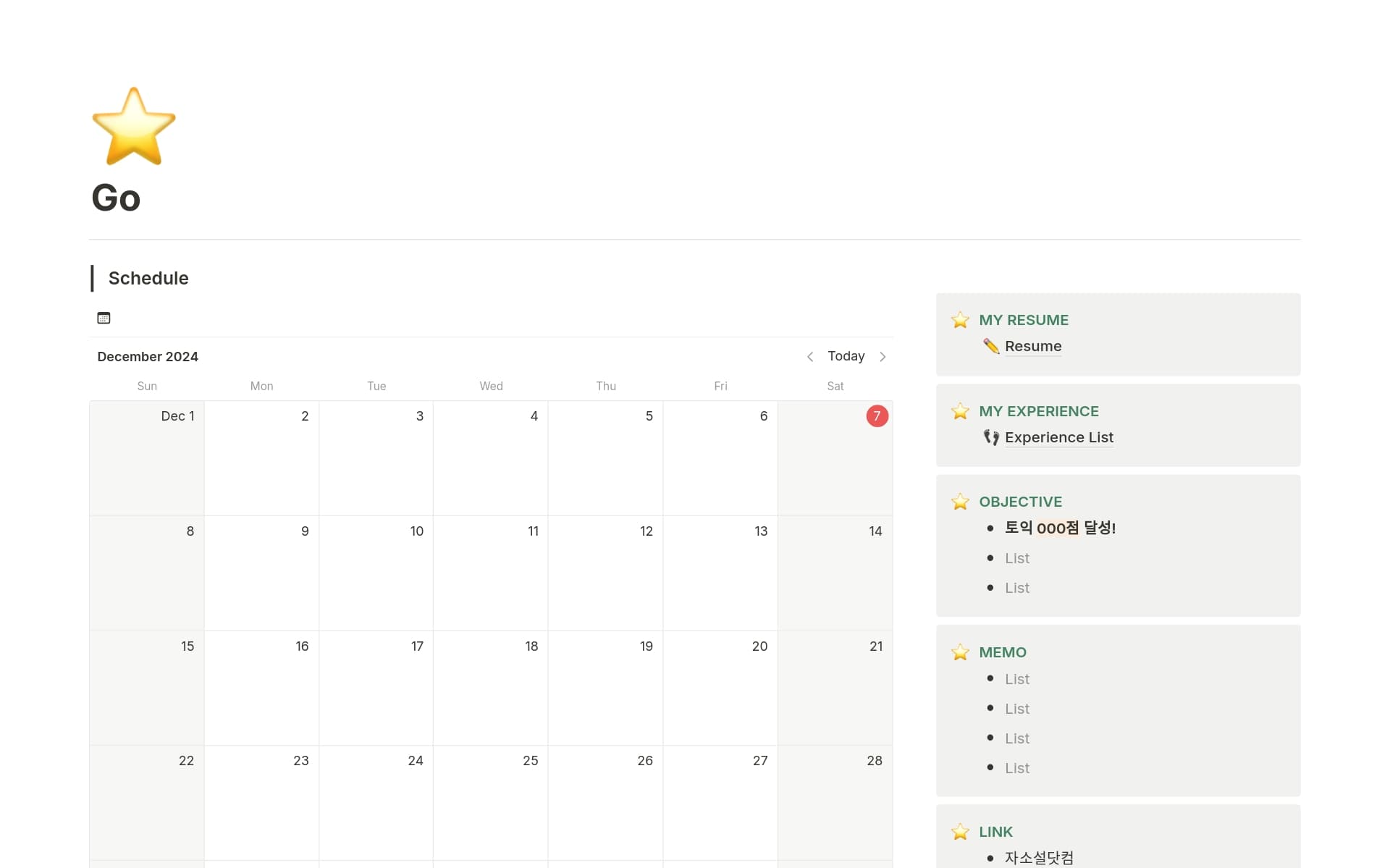The image size is (1390, 868).
Task: Click the 토익 000점 달성! objective item
Action: (x=1060, y=528)
